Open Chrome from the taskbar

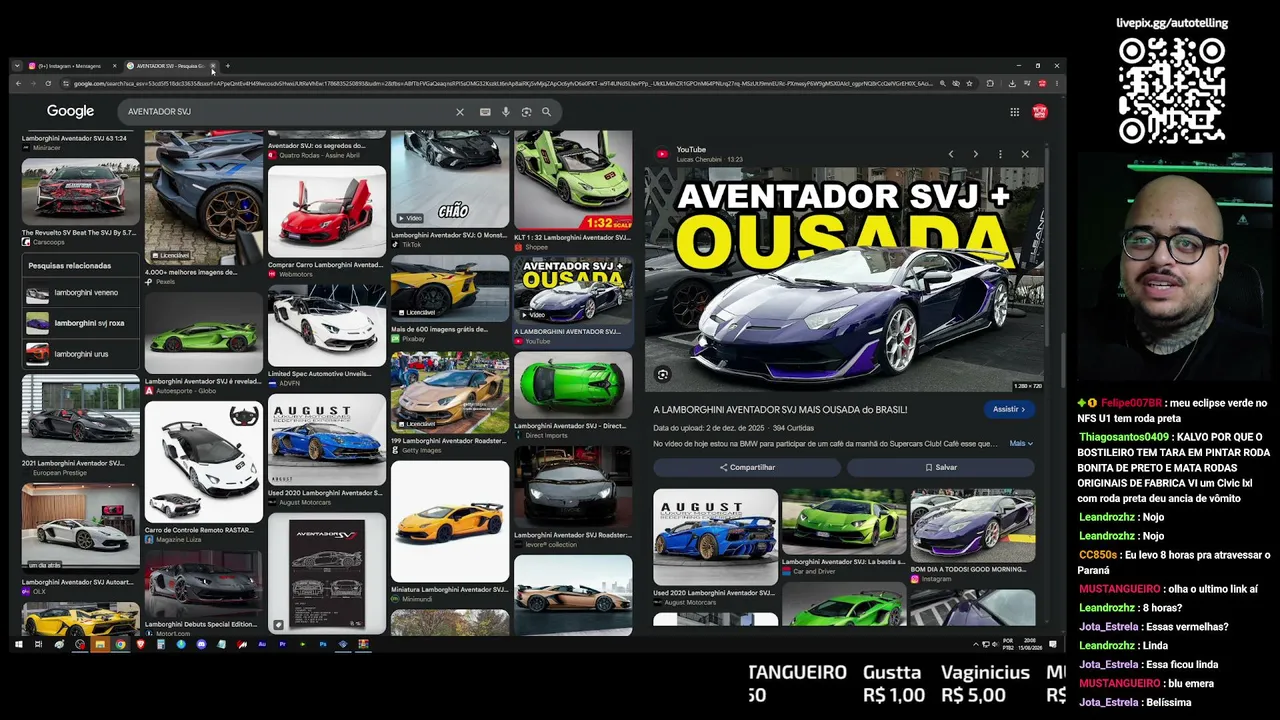coord(120,644)
